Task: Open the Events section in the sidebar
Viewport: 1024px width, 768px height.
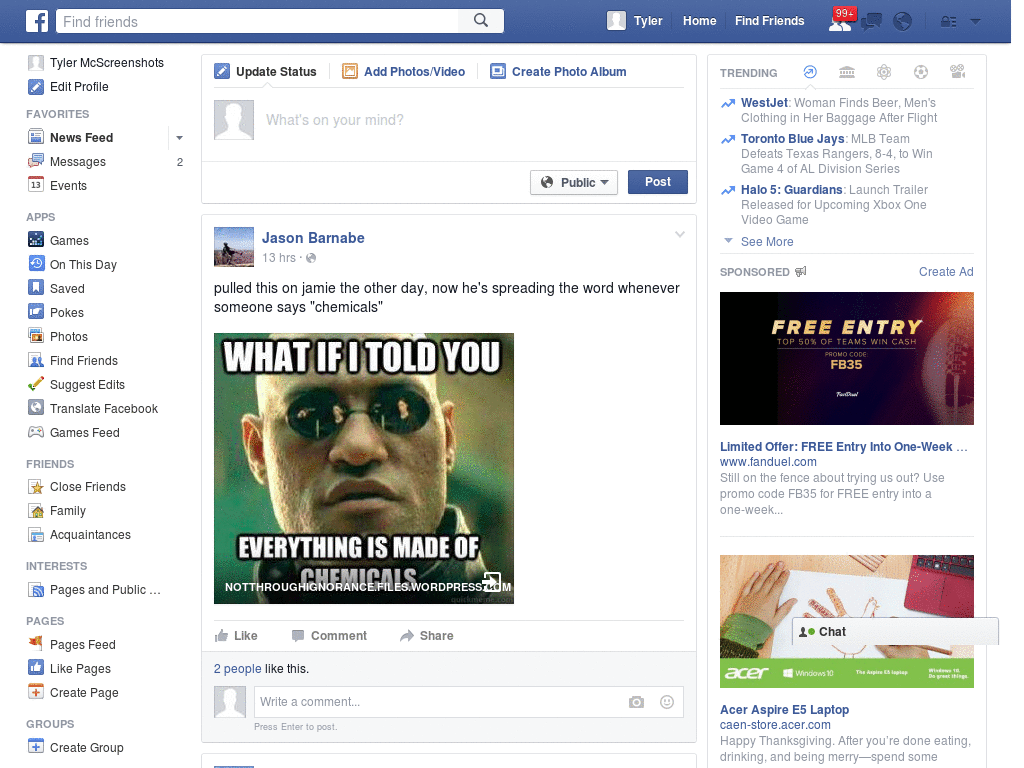Action: 67,185
